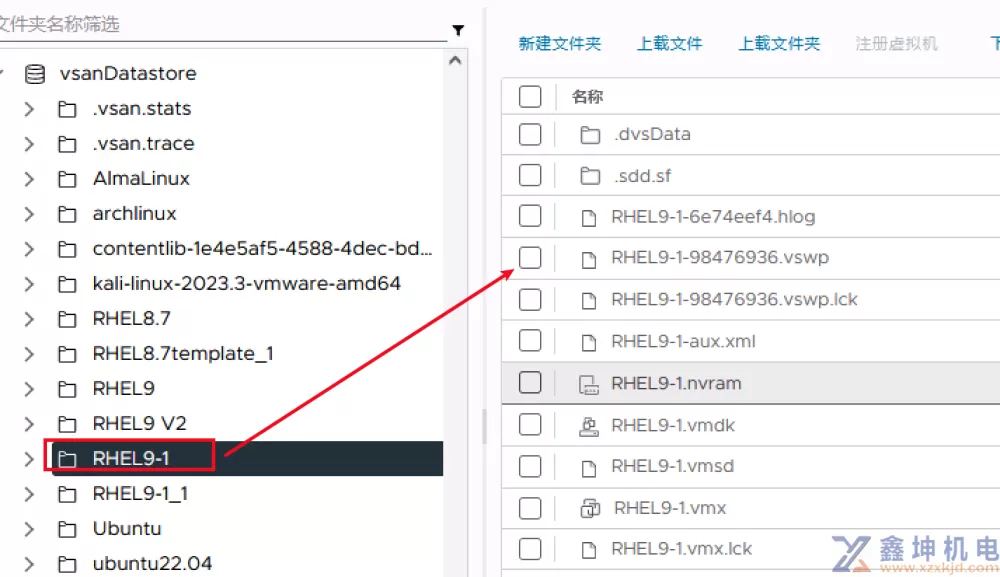Toggle the select-all checkbox in header

pyautogui.click(x=530, y=97)
